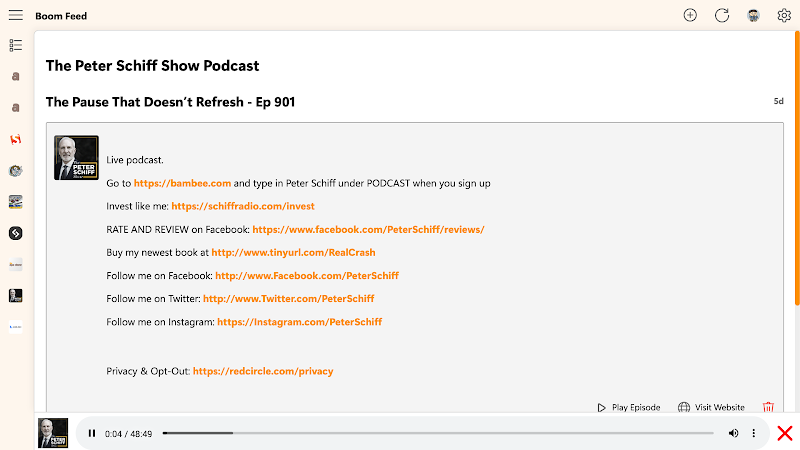Viewport: 800px width, 450px height.
Task: Refresh feeds with the circular arrow icon
Action: point(721,15)
